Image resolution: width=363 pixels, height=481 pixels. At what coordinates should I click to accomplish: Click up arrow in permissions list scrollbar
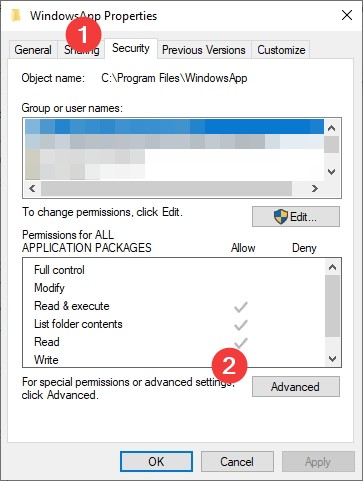pos(332,267)
